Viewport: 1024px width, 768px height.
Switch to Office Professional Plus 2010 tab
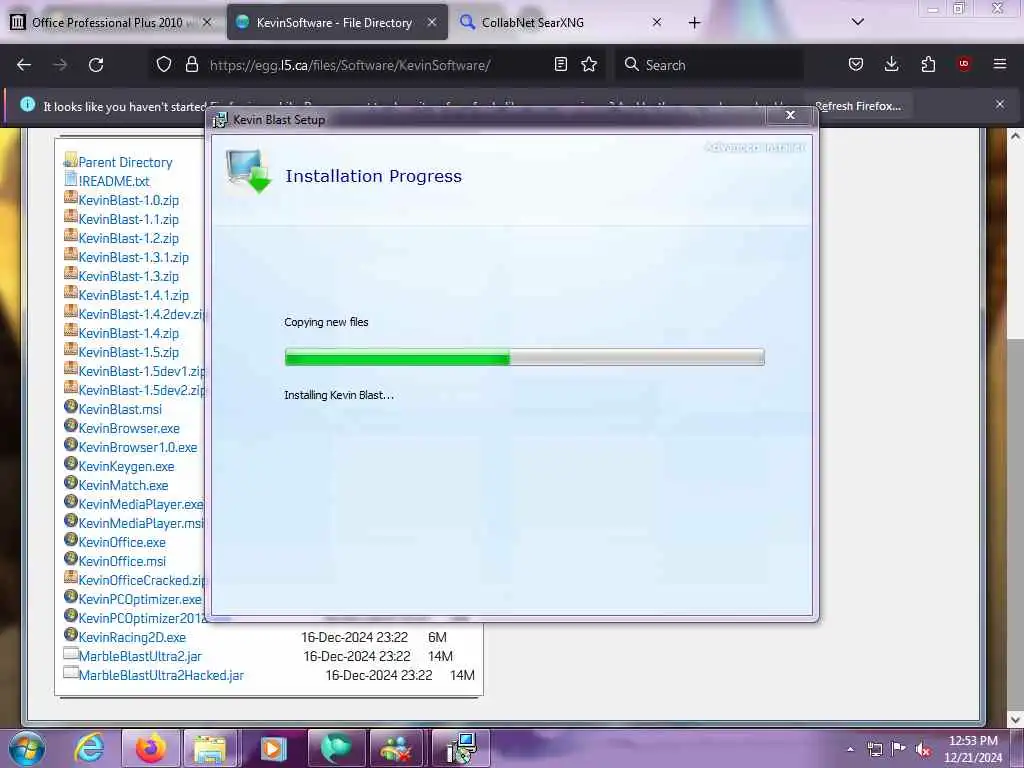click(107, 23)
